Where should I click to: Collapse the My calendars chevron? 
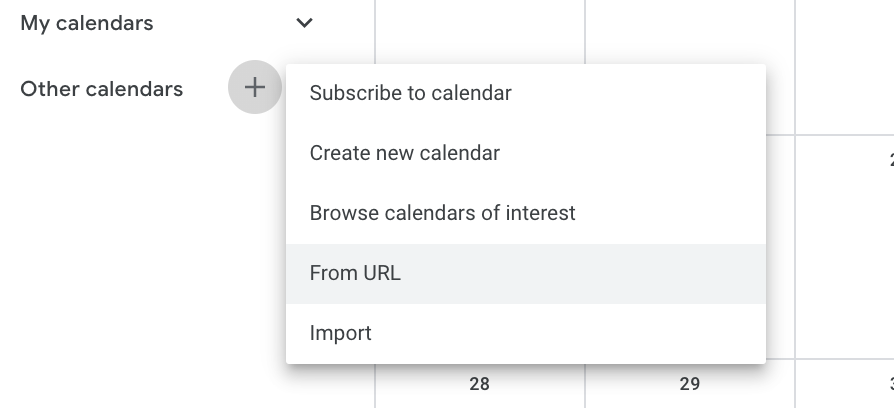click(305, 23)
